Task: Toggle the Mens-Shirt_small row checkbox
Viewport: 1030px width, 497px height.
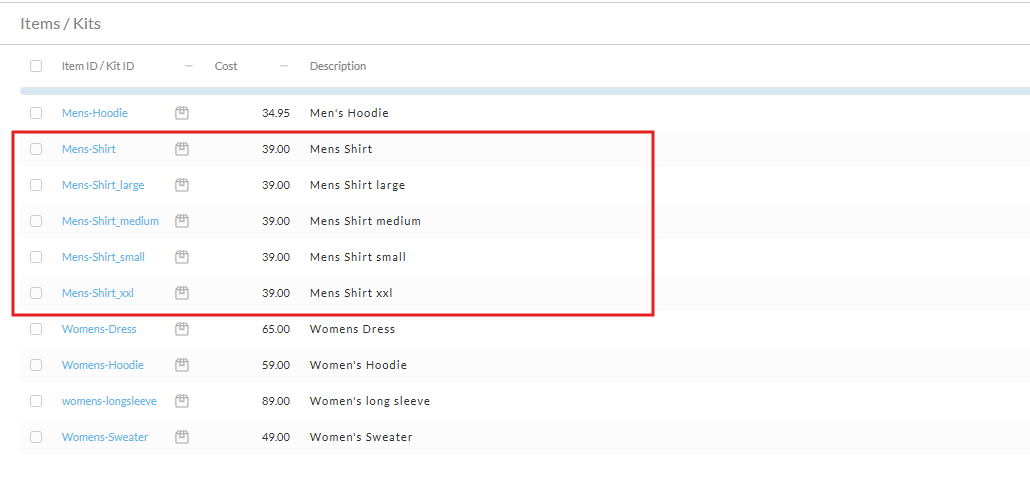Action: pos(36,257)
